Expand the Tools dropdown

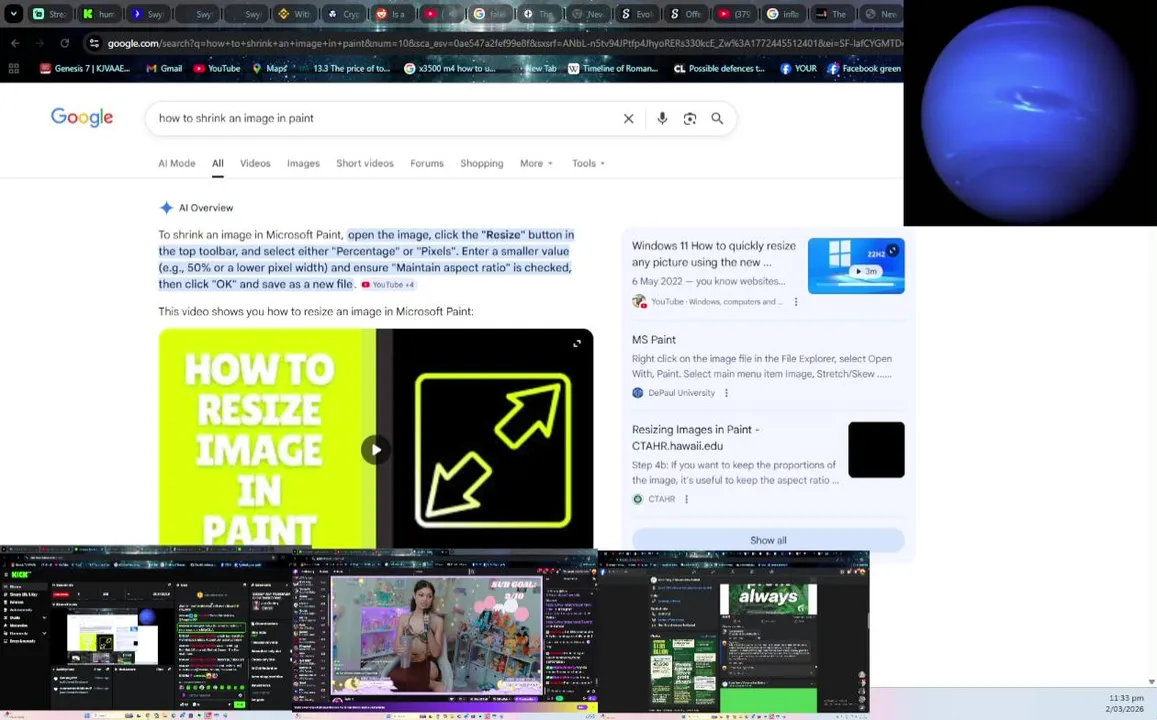[588, 163]
